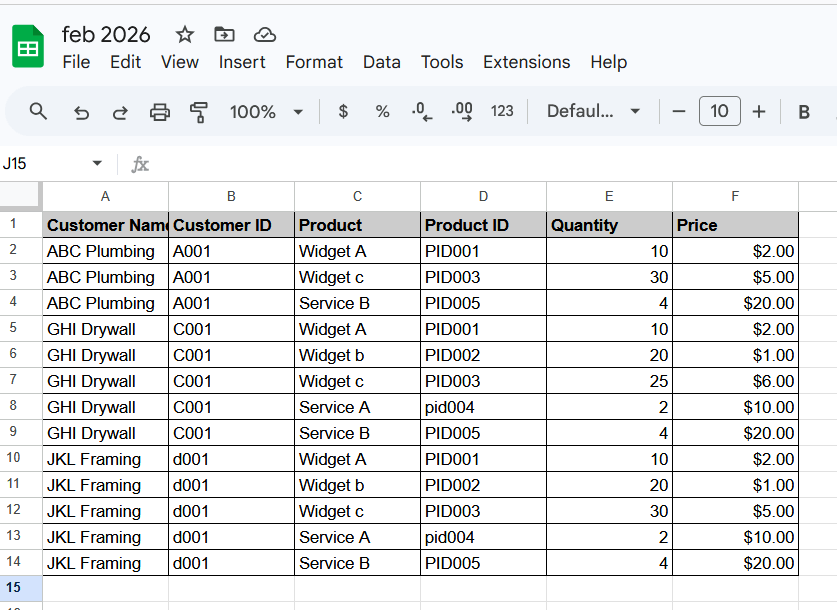Viewport: 837px width, 610px height.
Task: Toggle bold formatting
Action: pyautogui.click(x=803, y=112)
